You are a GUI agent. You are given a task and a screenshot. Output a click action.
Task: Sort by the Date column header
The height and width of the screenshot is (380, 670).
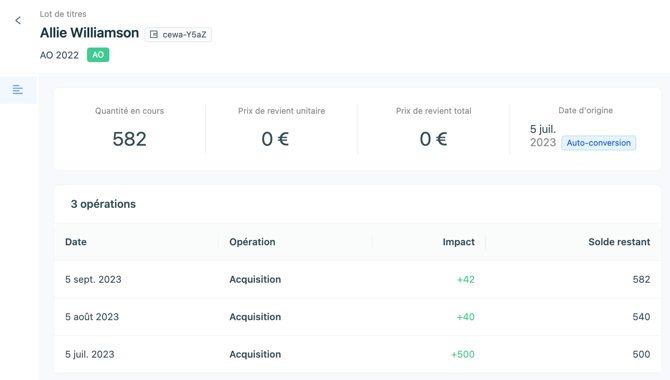coord(76,242)
